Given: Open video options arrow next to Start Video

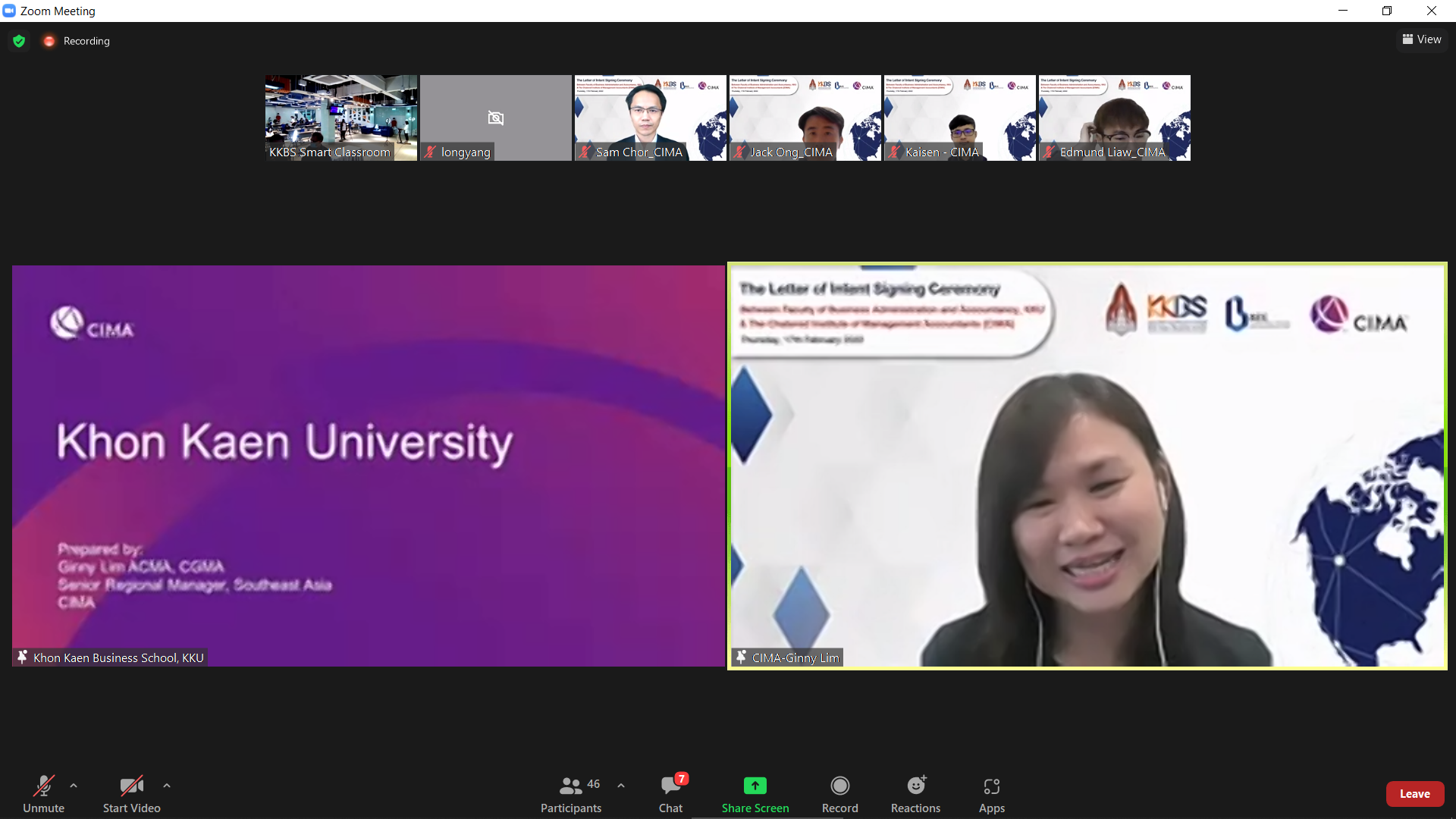Looking at the screenshot, I should pos(167,786).
